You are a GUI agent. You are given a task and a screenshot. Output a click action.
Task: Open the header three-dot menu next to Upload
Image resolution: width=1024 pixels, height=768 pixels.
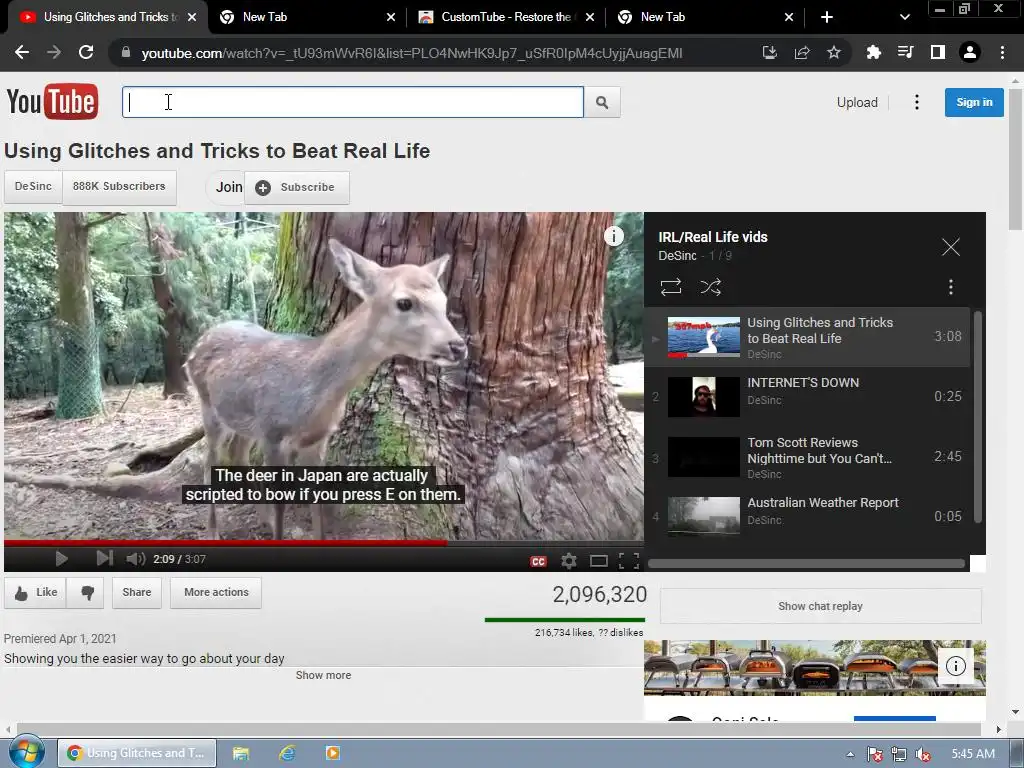(x=916, y=102)
